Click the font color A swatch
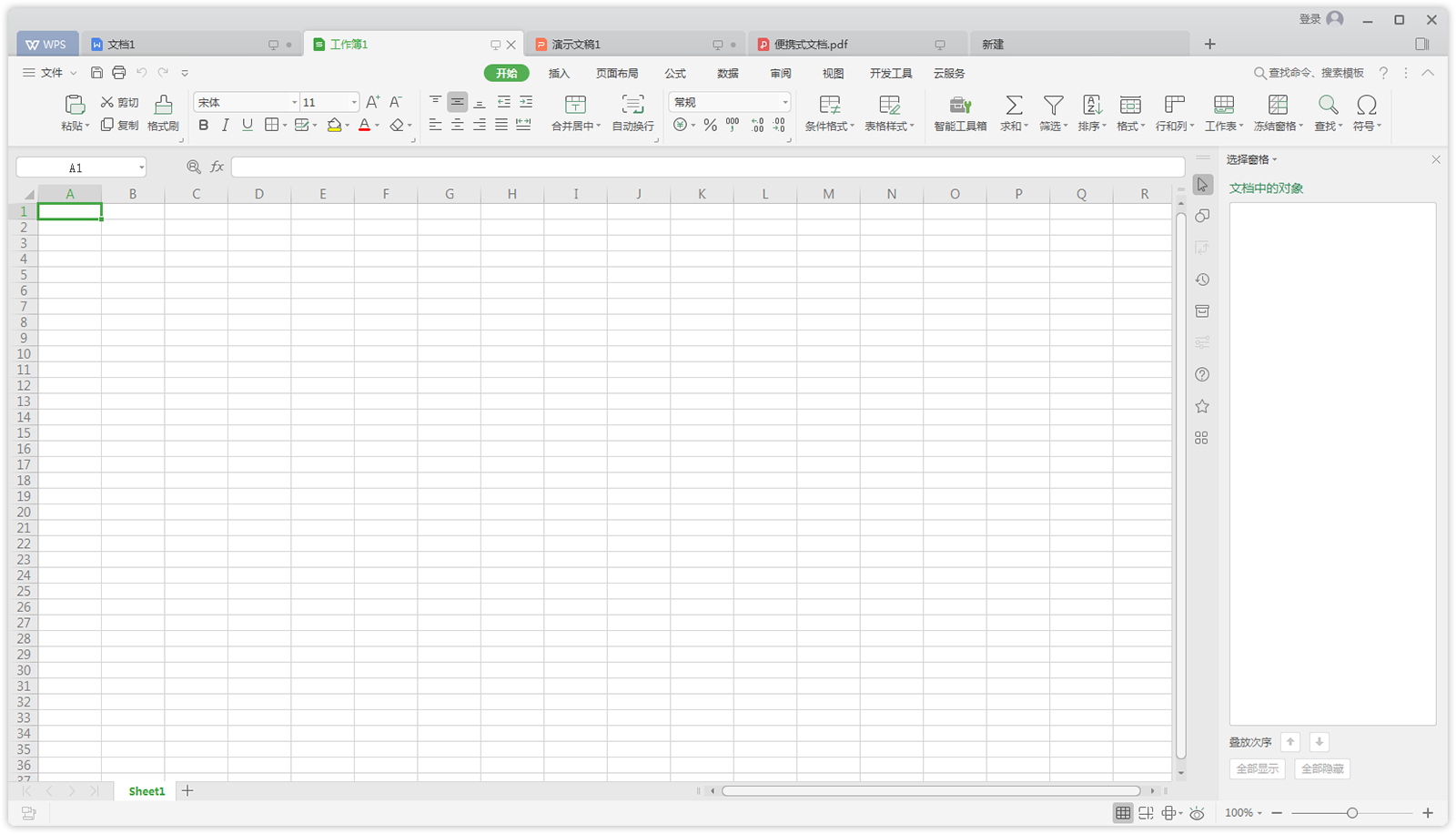 point(364,126)
